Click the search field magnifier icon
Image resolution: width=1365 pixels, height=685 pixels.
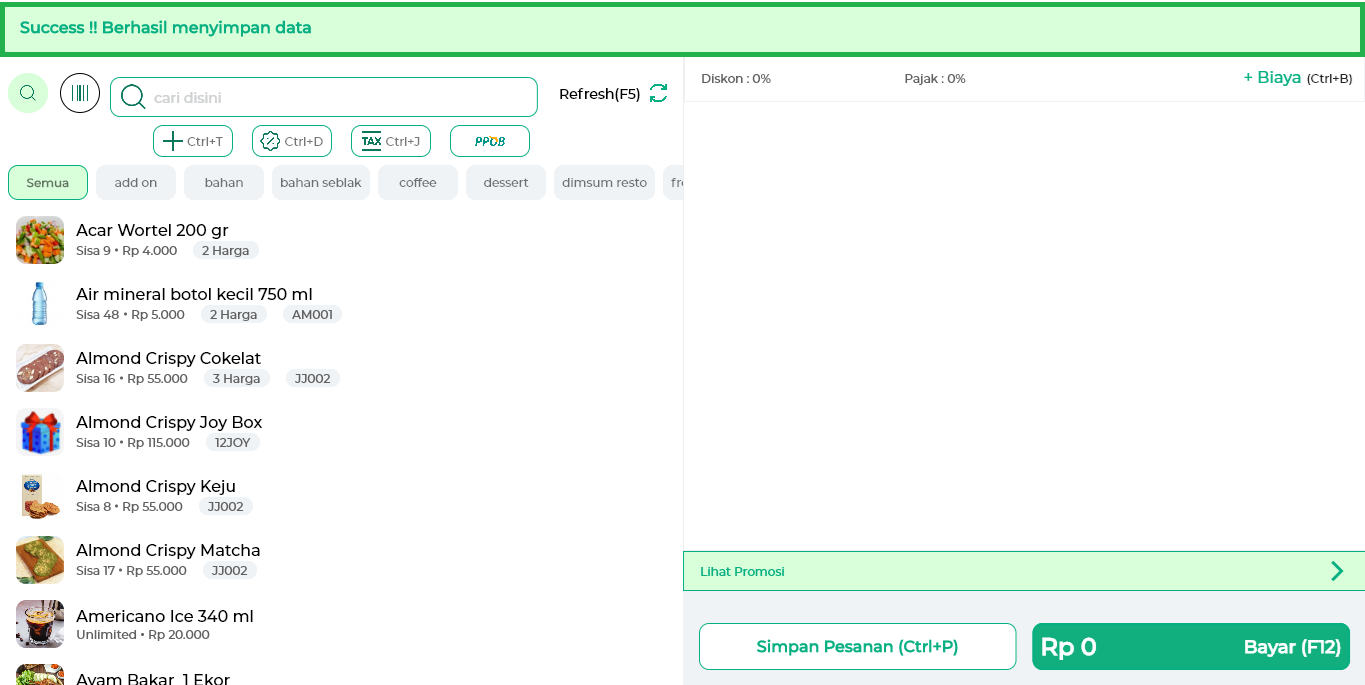[133, 97]
